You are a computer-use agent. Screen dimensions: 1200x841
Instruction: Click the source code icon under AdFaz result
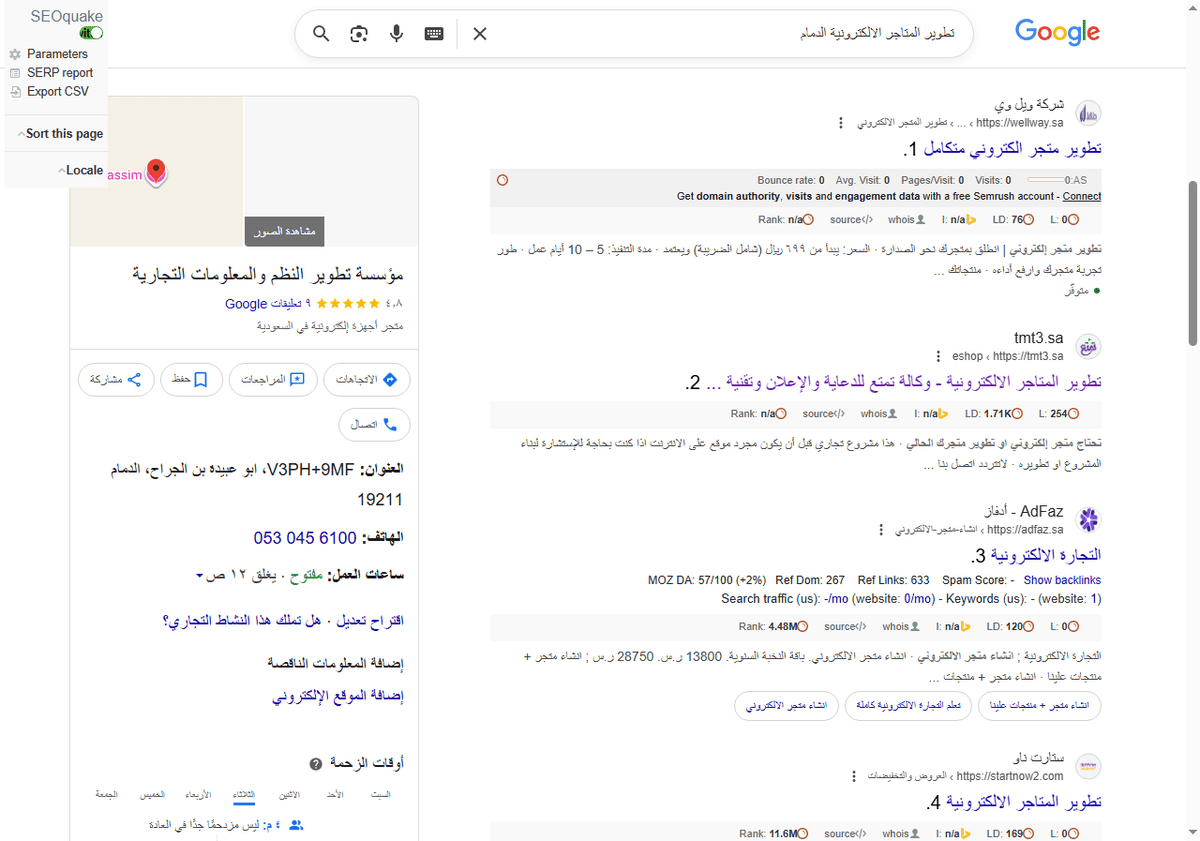tap(845, 626)
